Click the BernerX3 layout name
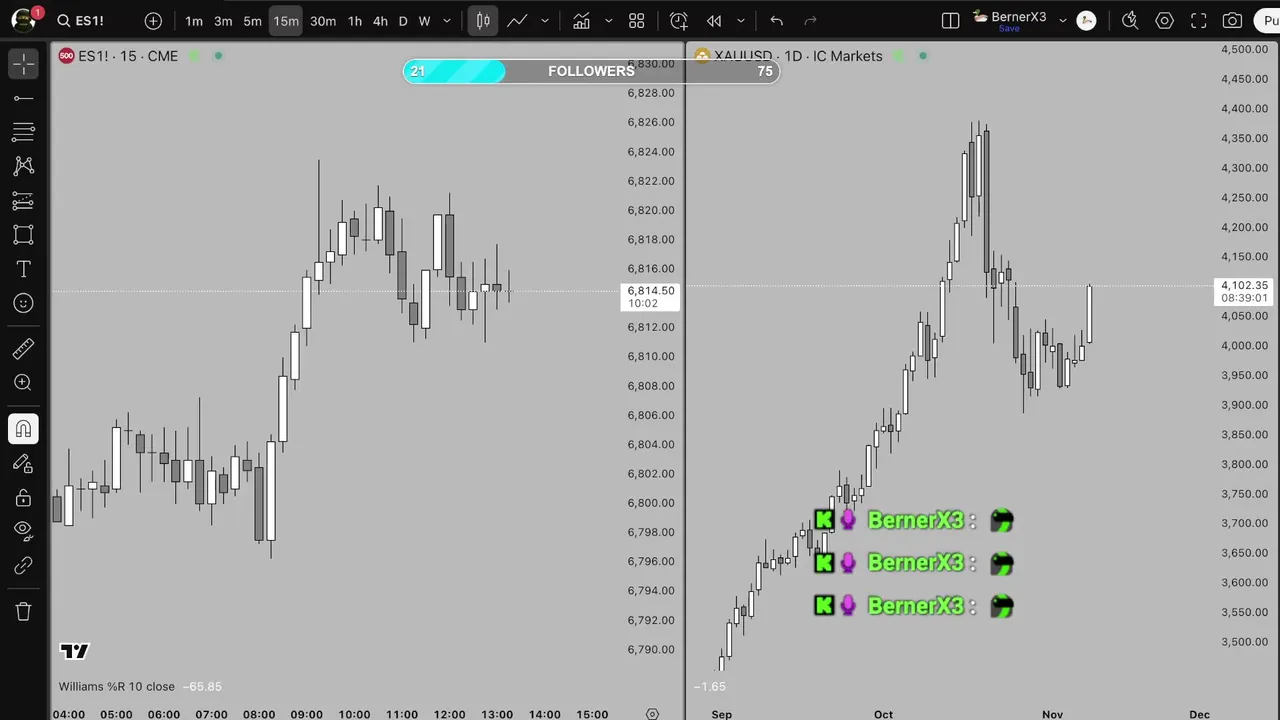Viewport: 1280px width, 720px height. point(1019,17)
